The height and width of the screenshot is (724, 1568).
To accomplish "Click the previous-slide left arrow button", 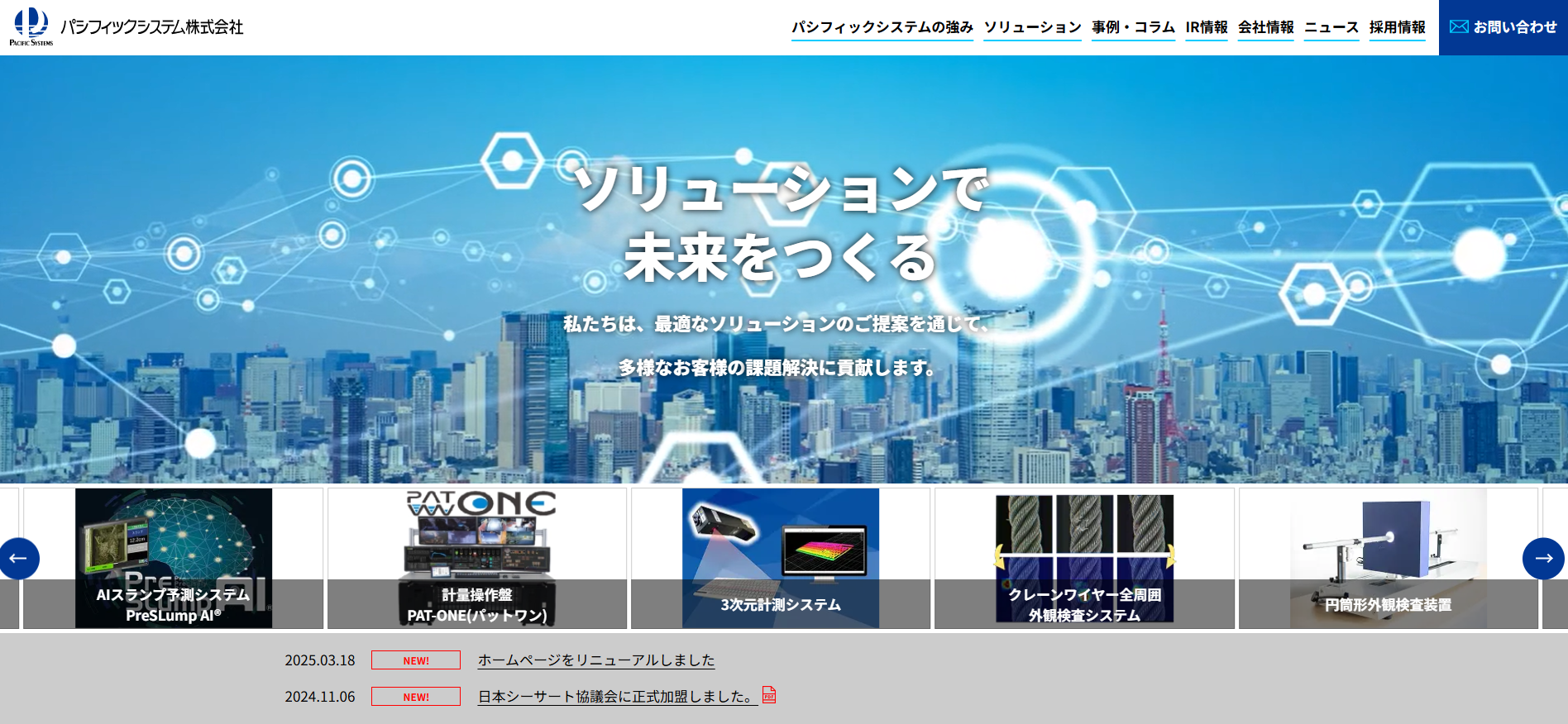I will tap(18, 559).
